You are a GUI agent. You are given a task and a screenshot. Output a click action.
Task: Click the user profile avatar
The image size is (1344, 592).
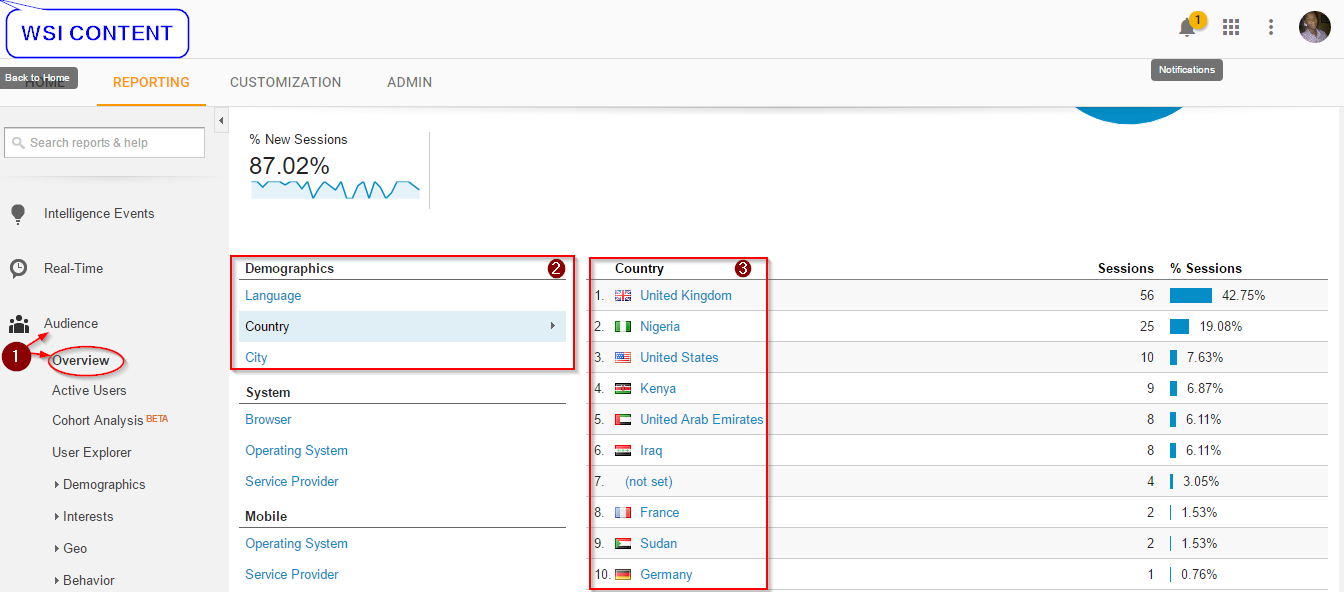pyautogui.click(x=1314, y=27)
